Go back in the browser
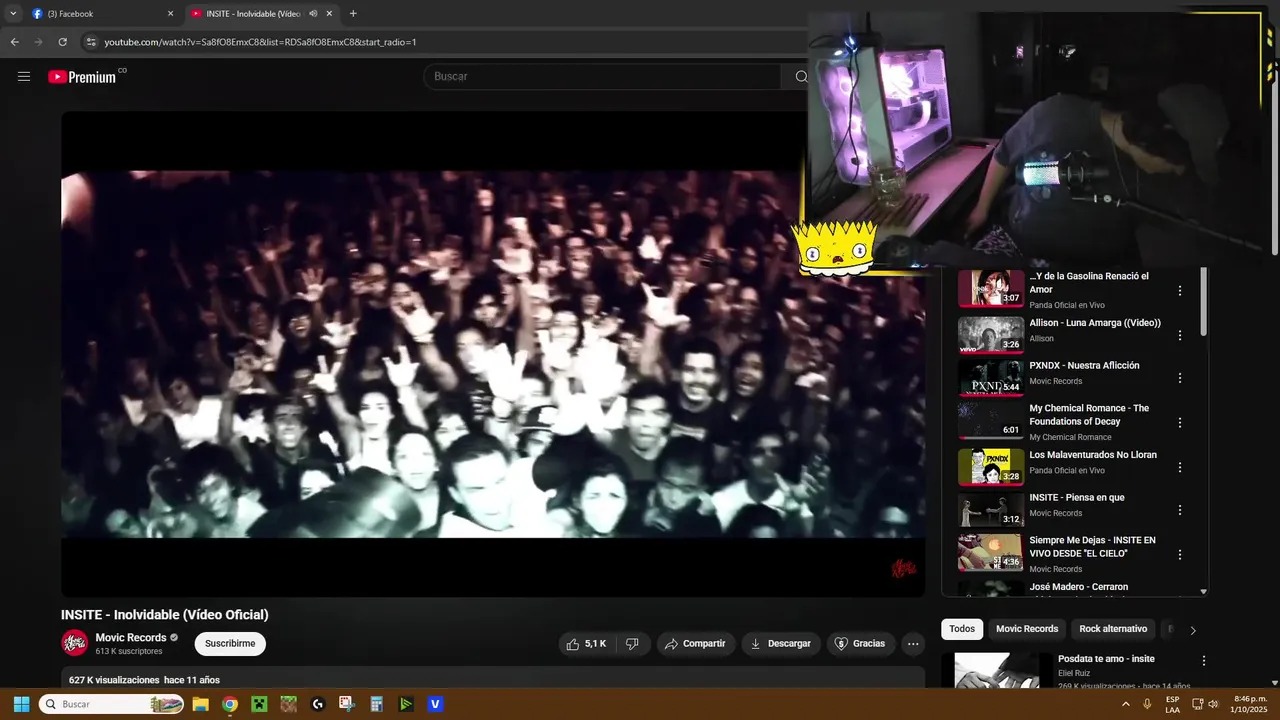The image size is (1280, 720). [x=14, y=42]
